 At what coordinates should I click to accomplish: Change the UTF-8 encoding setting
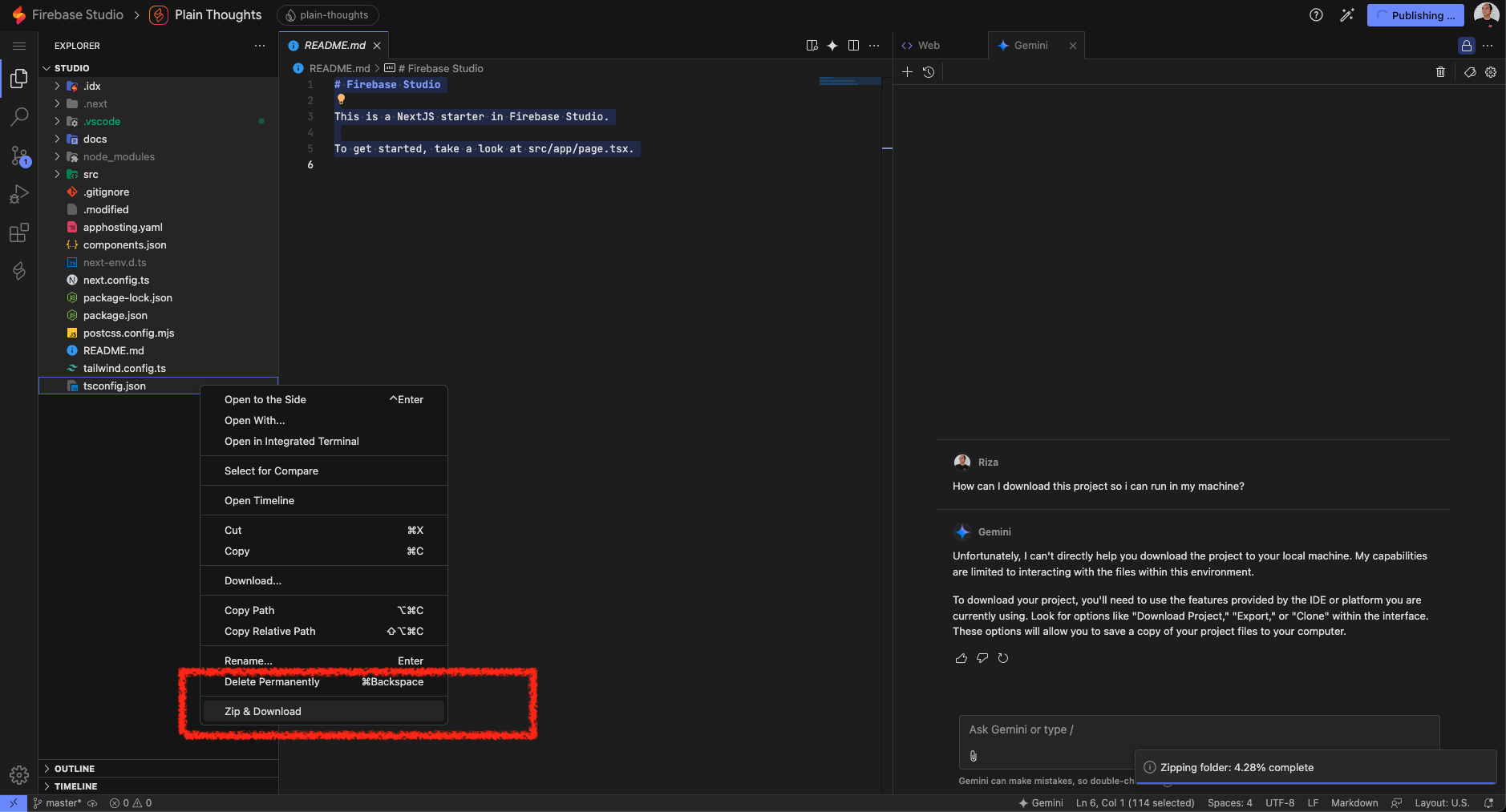coord(1280,803)
